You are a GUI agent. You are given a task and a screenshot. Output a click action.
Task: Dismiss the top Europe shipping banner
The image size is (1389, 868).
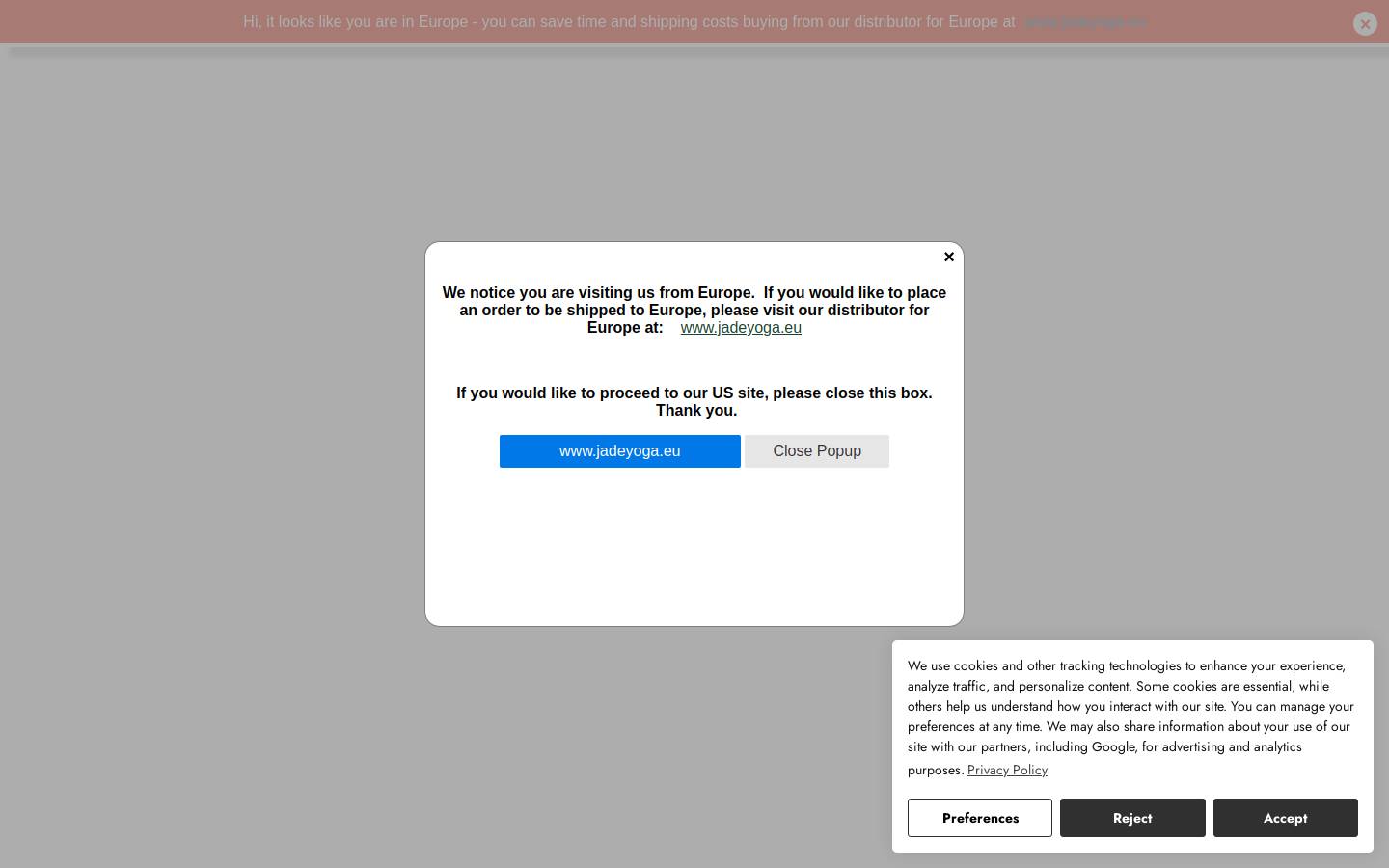click(1365, 23)
